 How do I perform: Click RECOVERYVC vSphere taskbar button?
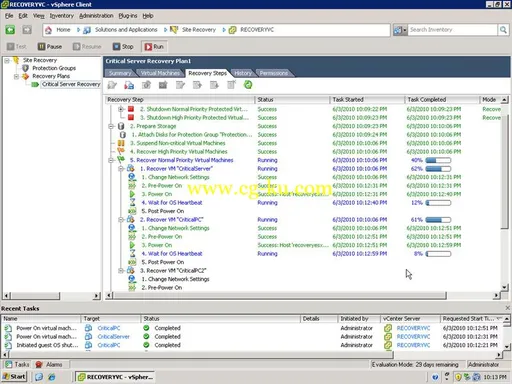coord(115,377)
